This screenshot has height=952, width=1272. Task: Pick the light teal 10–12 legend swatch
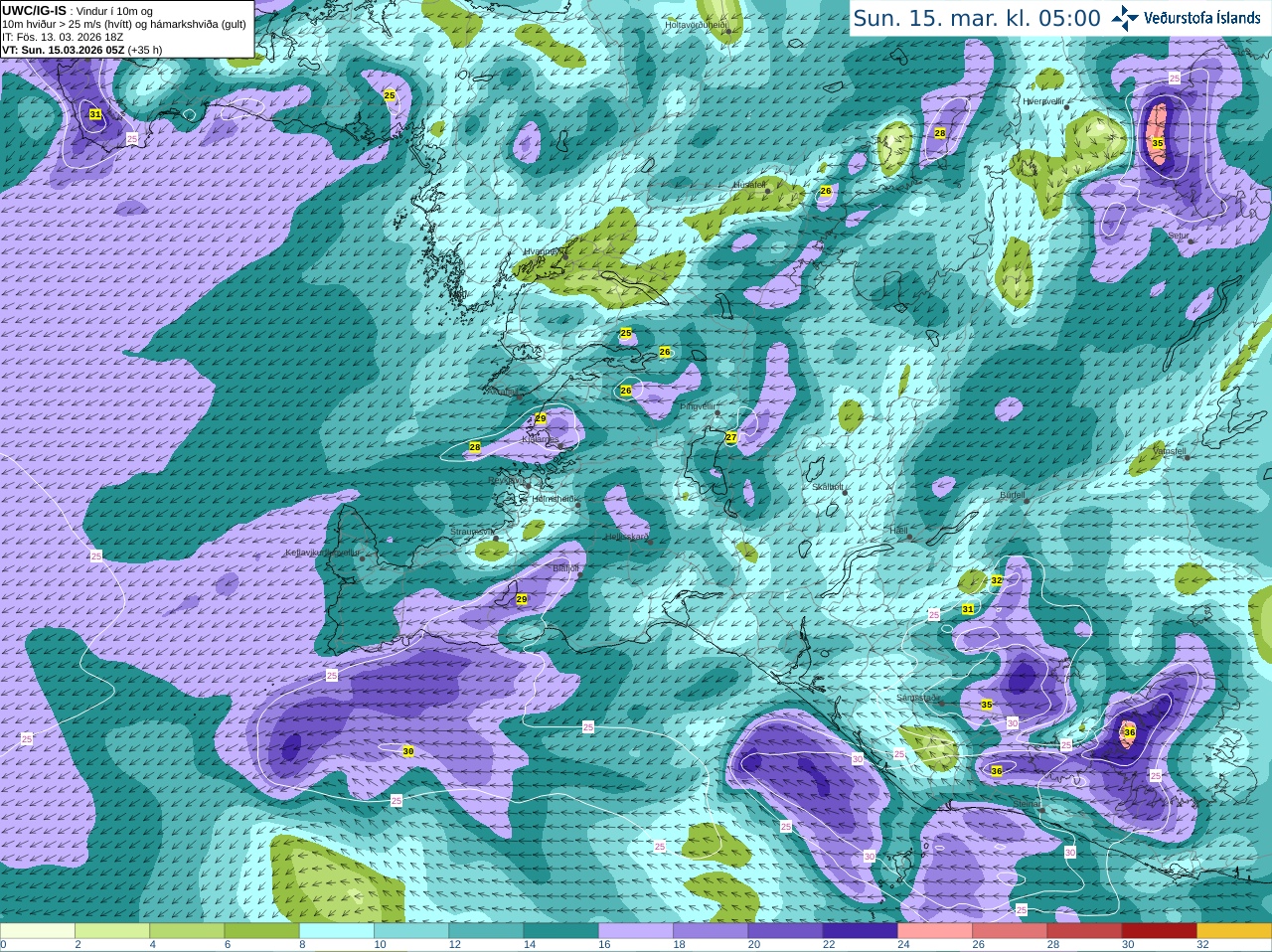pos(411,931)
